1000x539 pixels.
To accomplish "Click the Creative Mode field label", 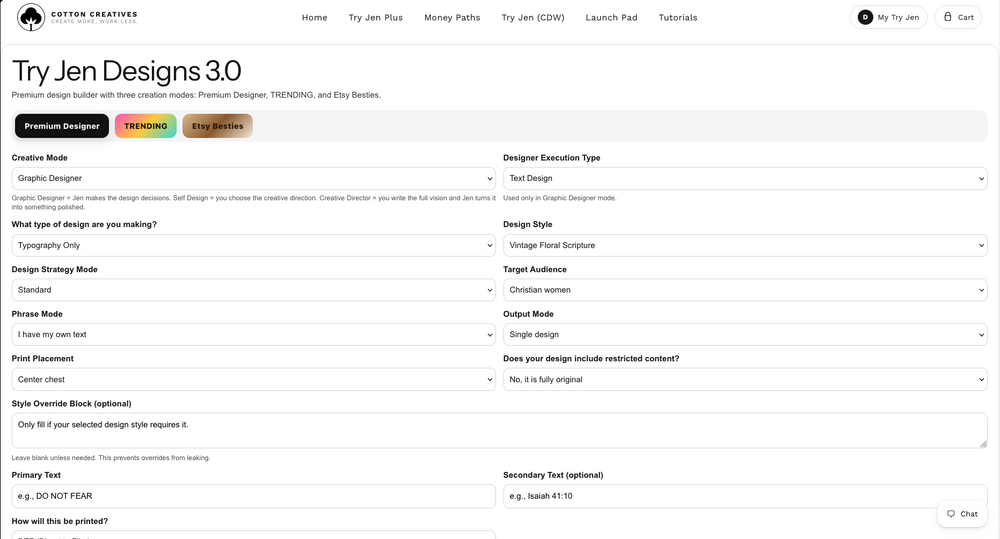I will click(40, 158).
